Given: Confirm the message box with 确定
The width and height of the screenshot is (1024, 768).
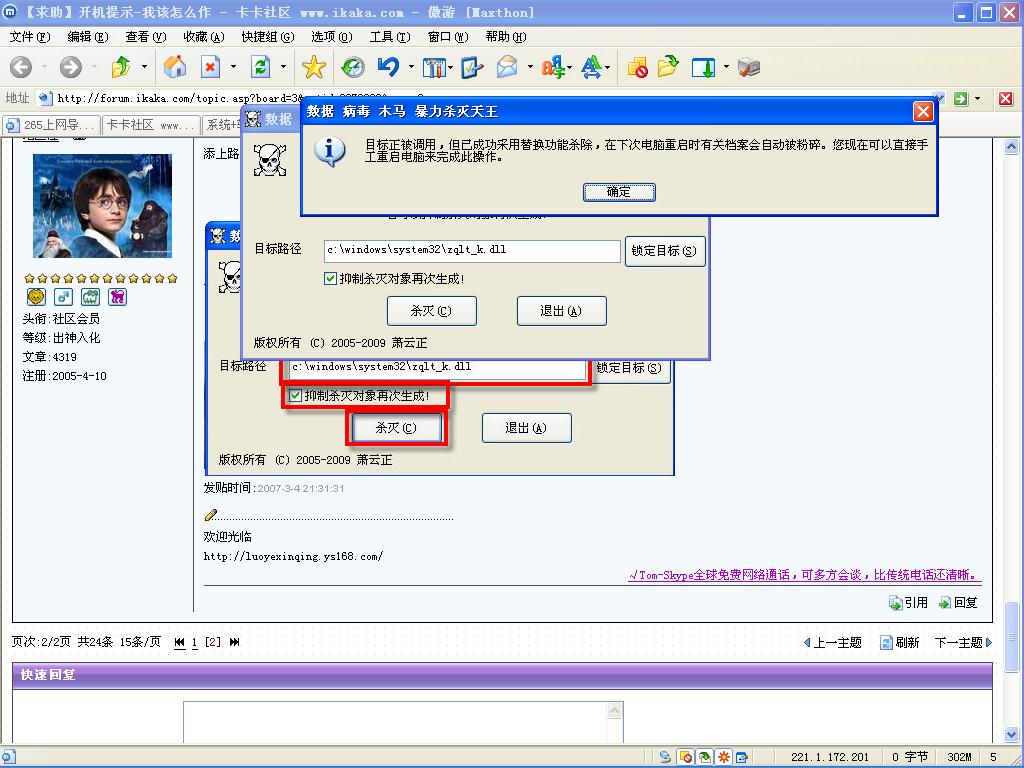Looking at the screenshot, I should point(618,192).
